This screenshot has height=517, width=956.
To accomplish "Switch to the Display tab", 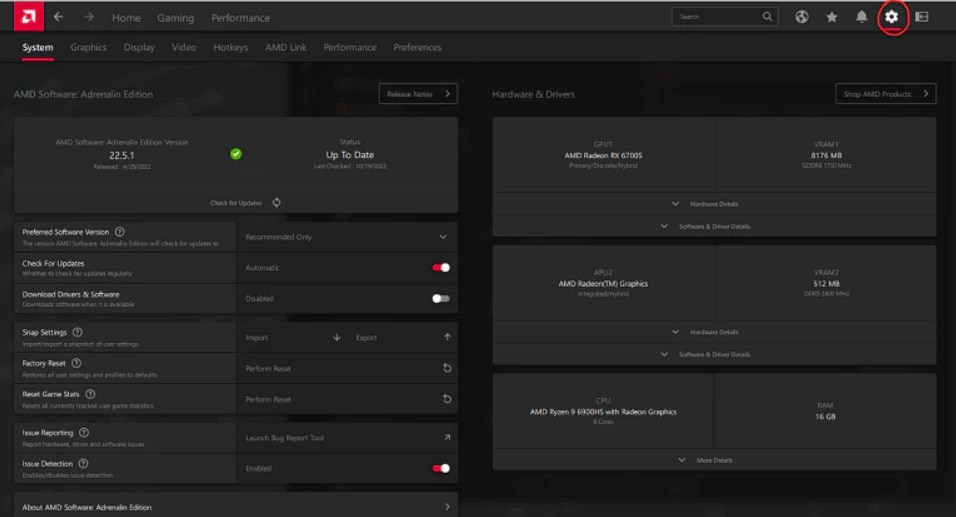I will [139, 48].
